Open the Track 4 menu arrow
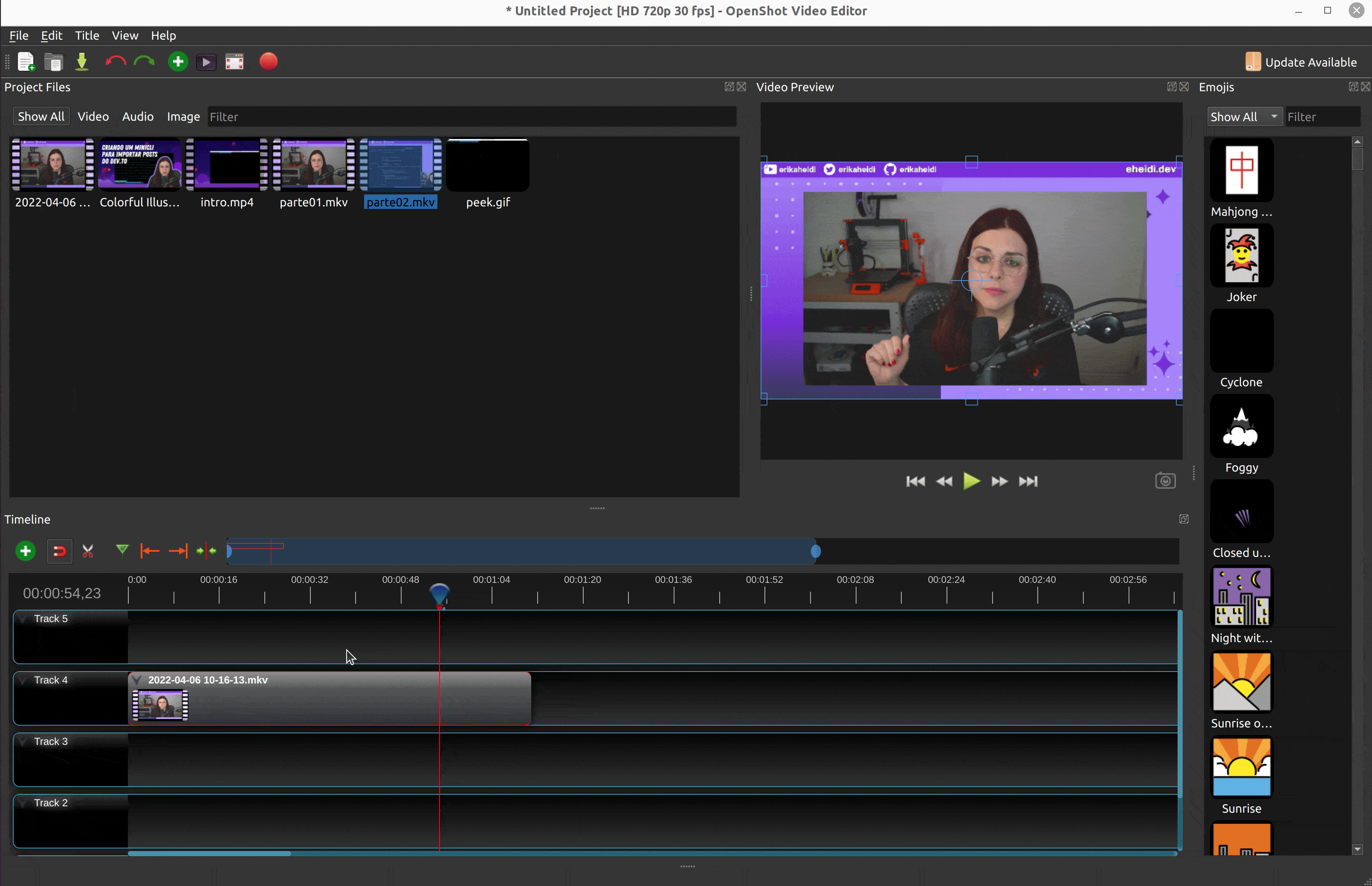This screenshot has height=886, width=1372. [x=23, y=680]
